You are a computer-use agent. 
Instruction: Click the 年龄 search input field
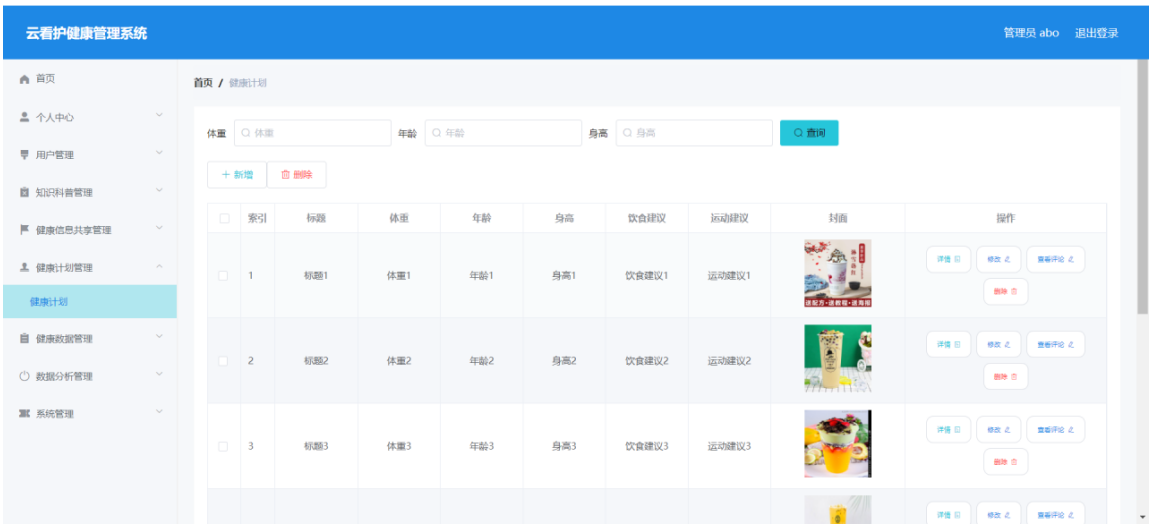click(503, 133)
